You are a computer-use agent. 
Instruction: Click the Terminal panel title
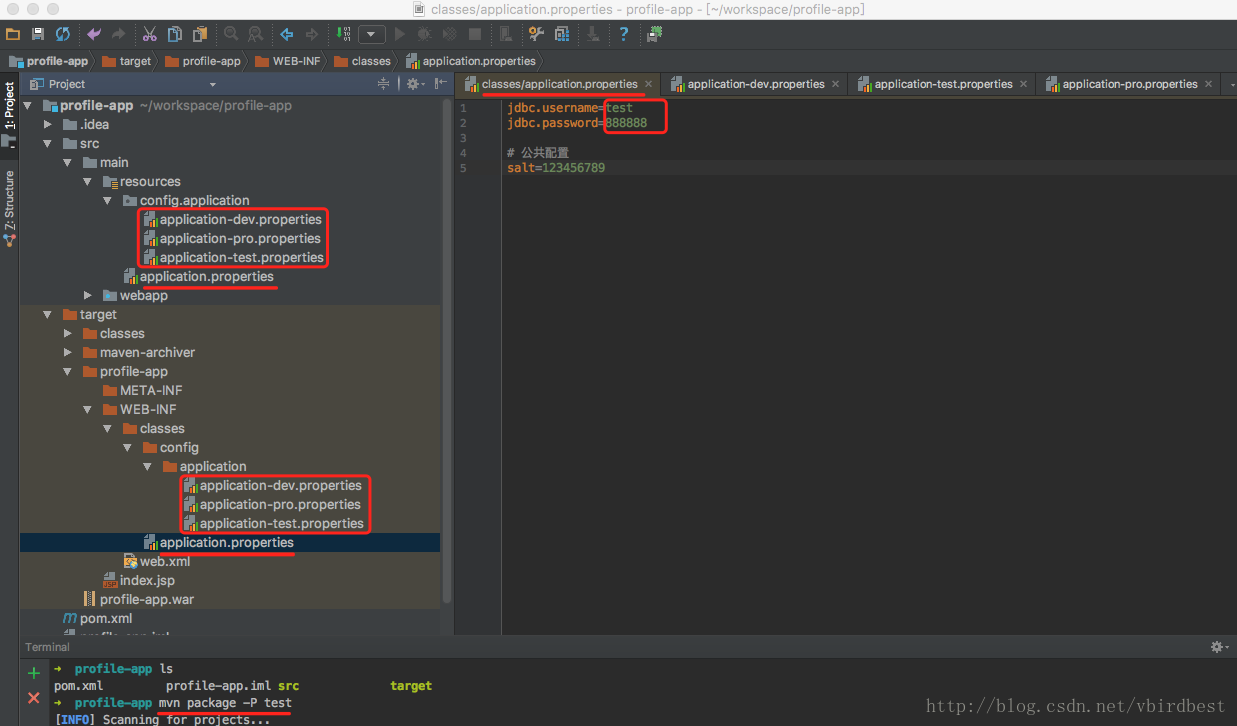(x=48, y=647)
